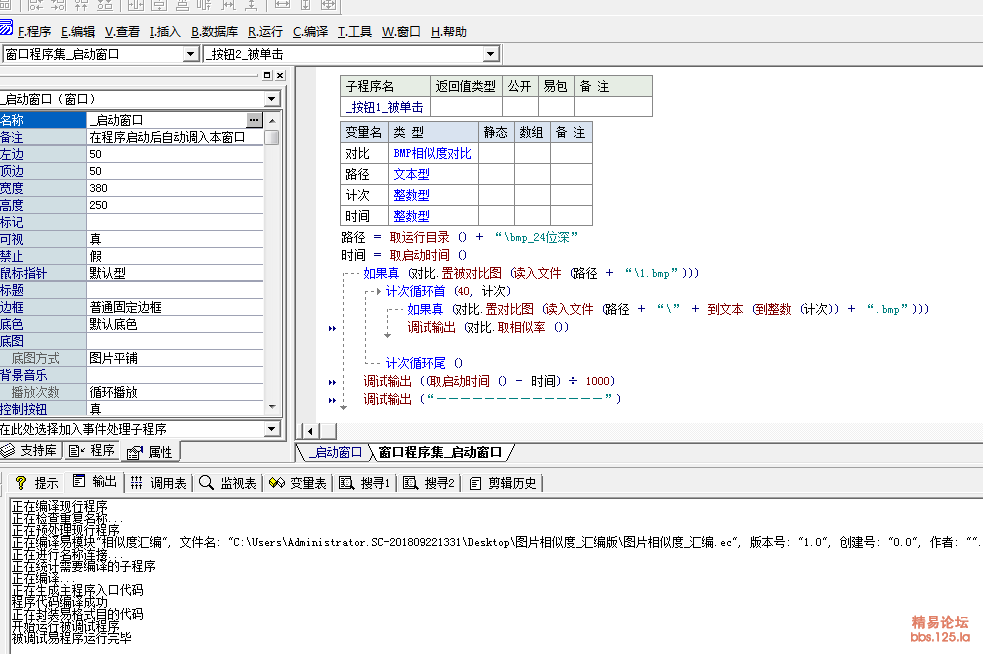The width and height of the screenshot is (983, 654).
Task: Switch to the _启动窗口 editor tab
Action: coord(337,452)
